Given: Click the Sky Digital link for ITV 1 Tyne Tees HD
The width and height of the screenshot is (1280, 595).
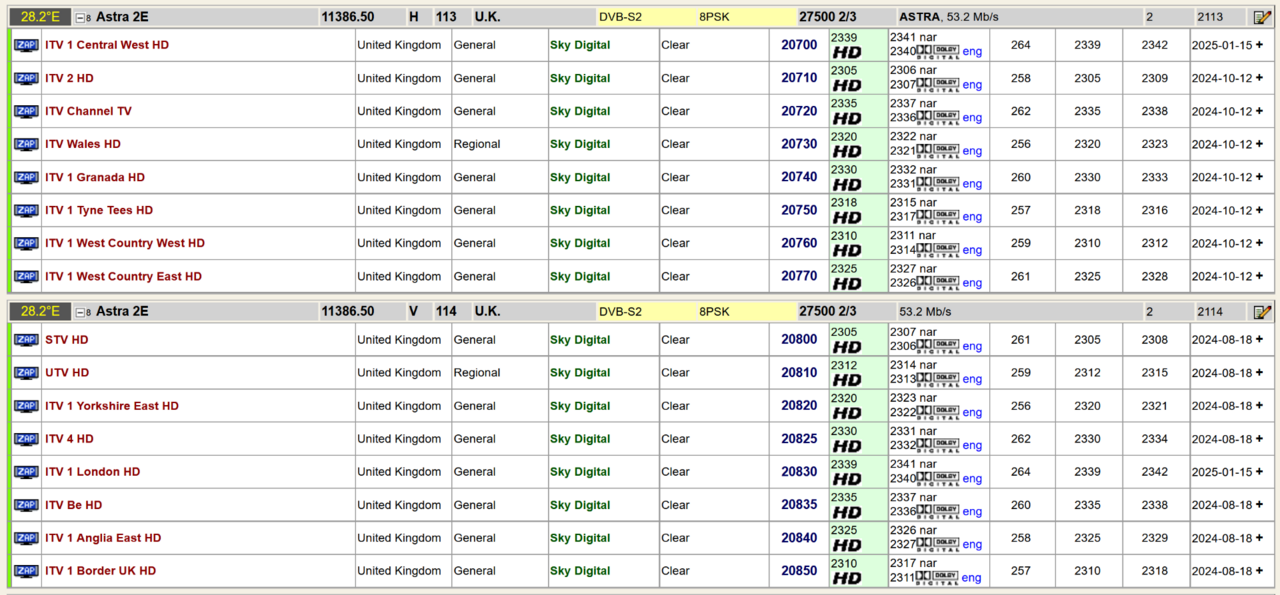Looking at the screenshot, I should tap(579, 210).
